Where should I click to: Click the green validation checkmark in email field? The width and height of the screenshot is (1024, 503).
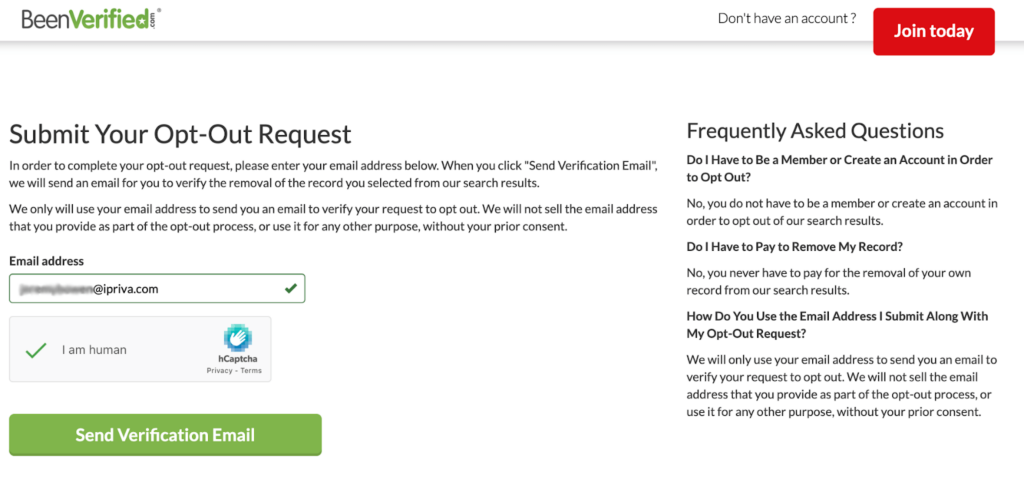tap(291, 289)
